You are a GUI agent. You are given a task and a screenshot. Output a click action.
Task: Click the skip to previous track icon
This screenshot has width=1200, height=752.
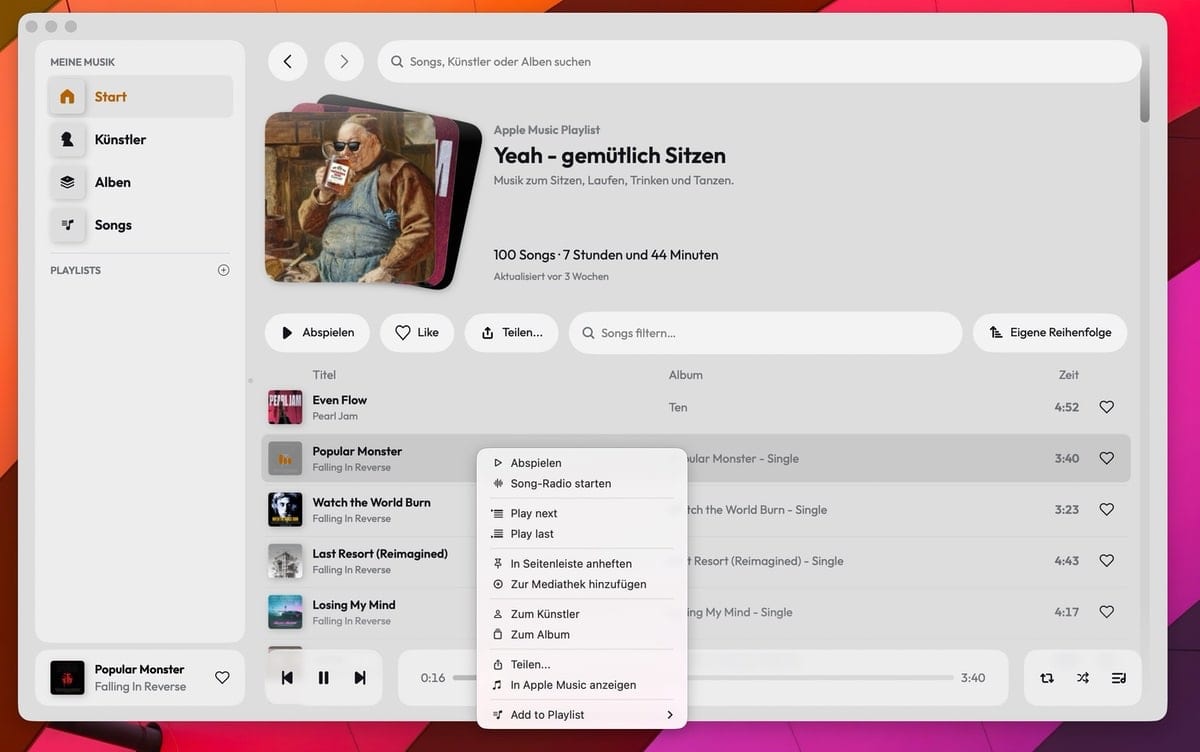287,678
